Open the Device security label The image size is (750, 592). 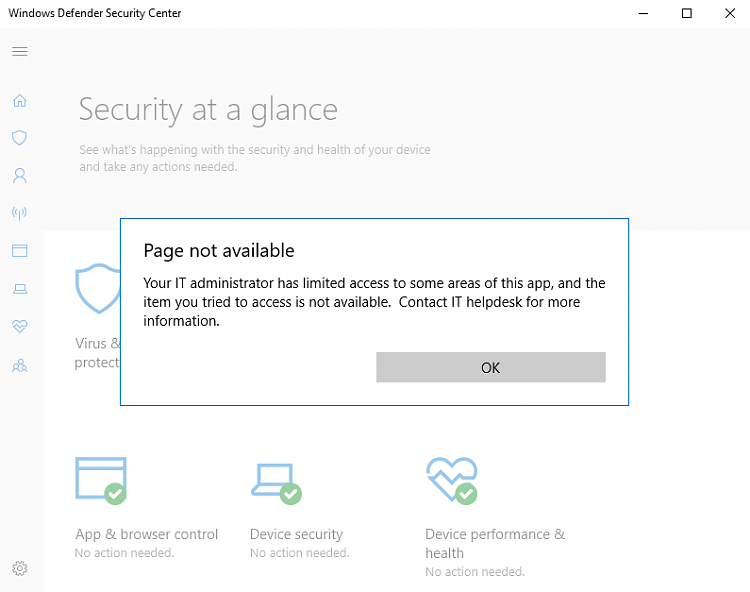point(297,534)
